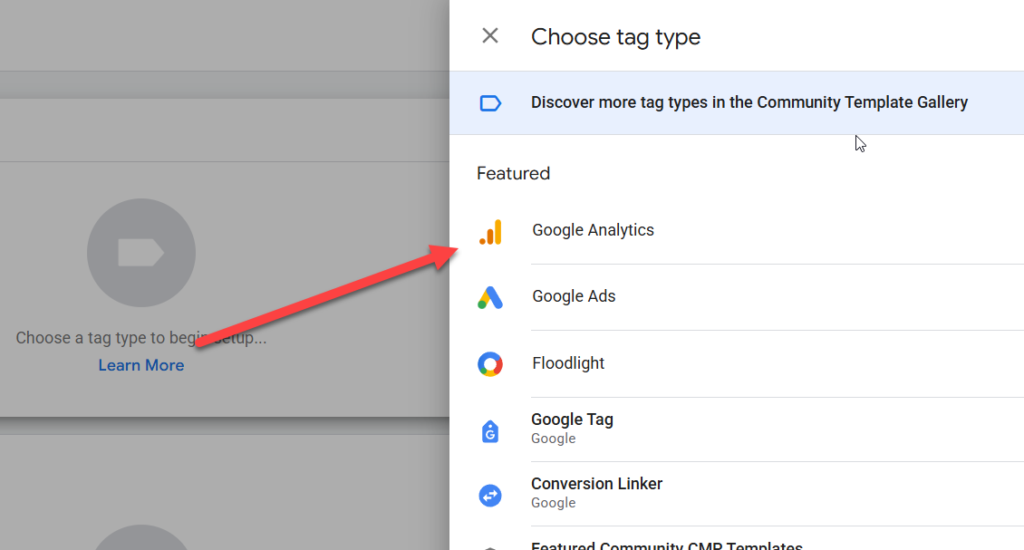The height and width of the screenshot is (550, 1024).
Task: Select the Google Tag label
Action: pos(572,420)
